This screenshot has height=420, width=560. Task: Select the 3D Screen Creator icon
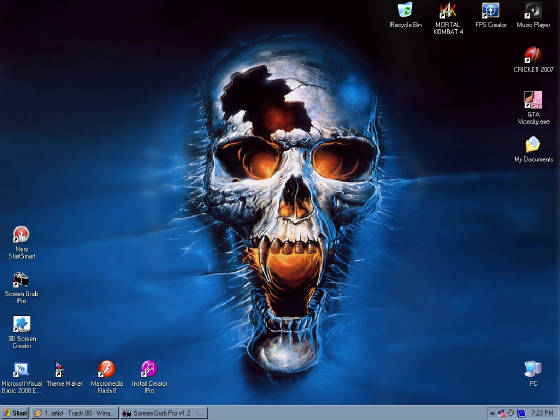click(22, 332)
